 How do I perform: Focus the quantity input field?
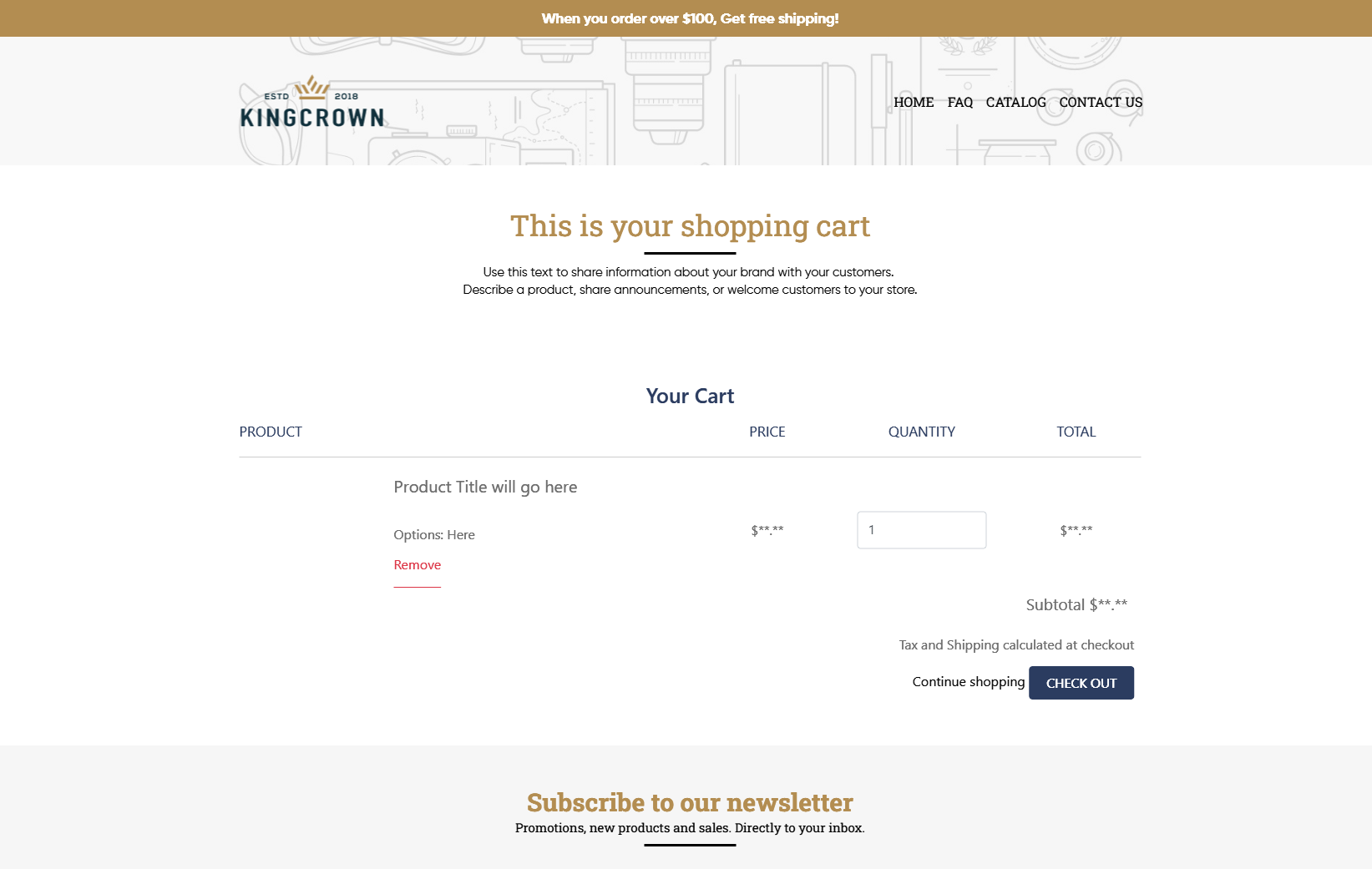click(x=921, y=530)
